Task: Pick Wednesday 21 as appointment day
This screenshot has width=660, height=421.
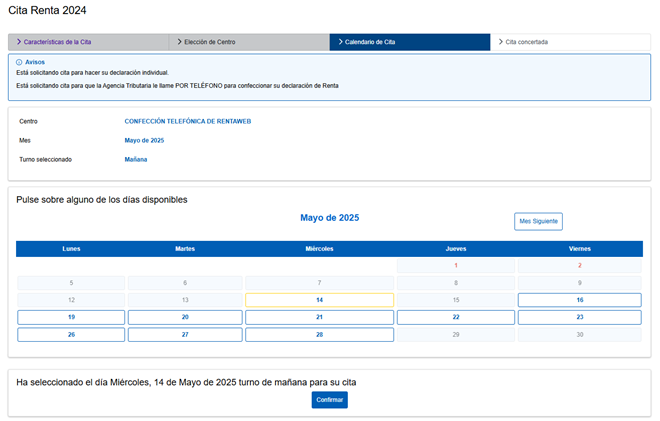Action: coord(319,317)
